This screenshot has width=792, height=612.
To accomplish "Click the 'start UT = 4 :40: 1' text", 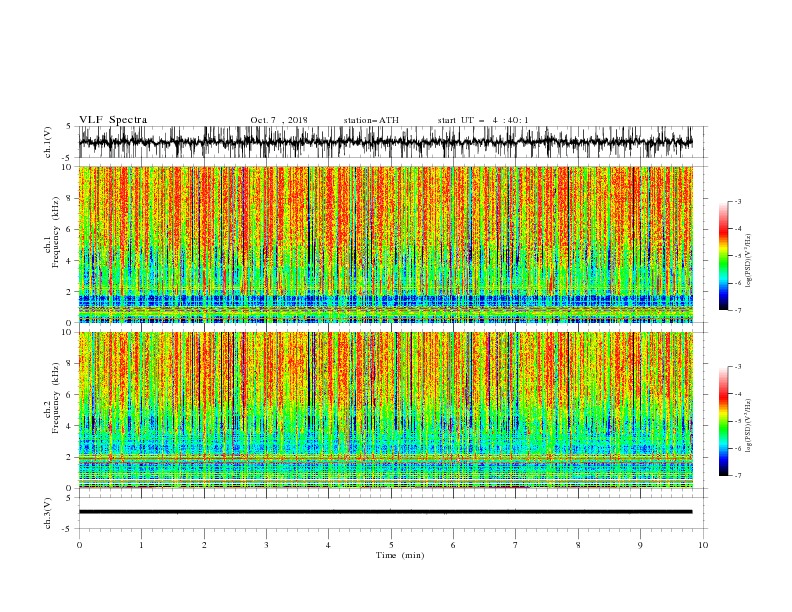I will [x=483, y=120].
